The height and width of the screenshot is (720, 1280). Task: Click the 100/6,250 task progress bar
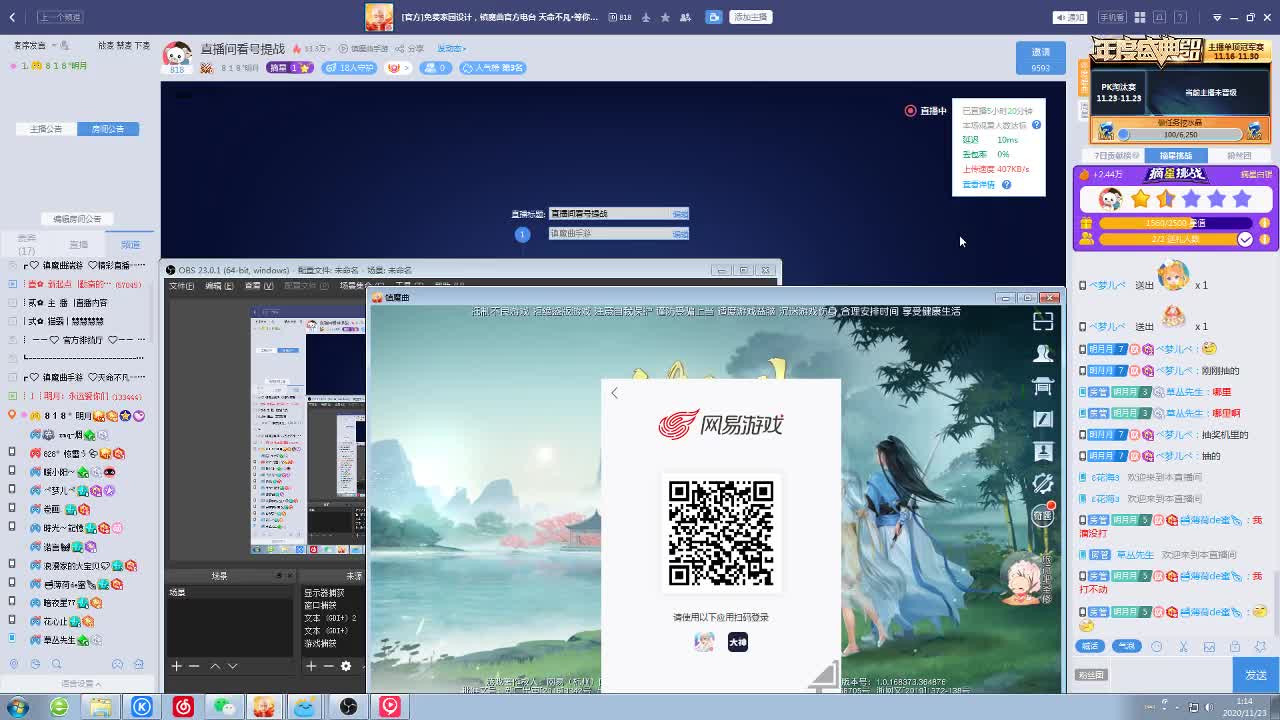(1180, 134)
